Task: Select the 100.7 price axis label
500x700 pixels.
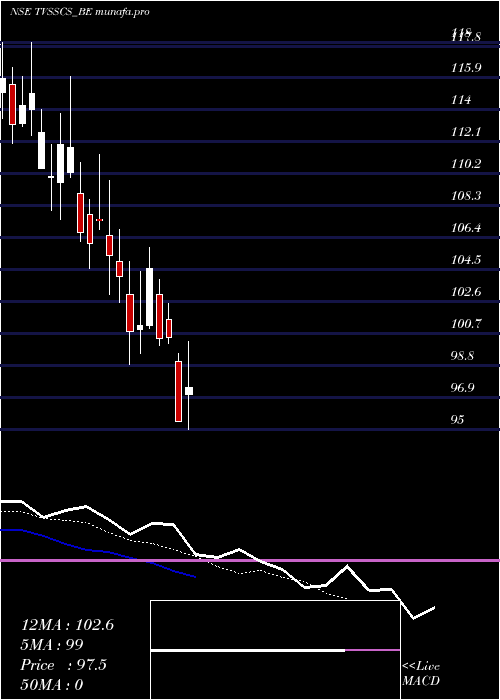Action: (x=466, y=324)
